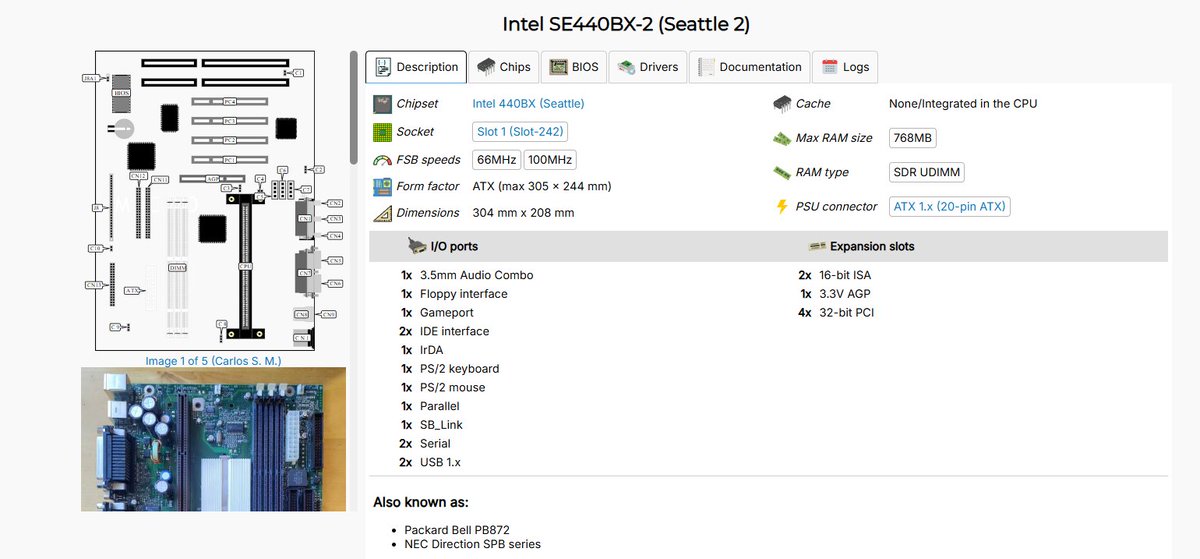1200x559 pixels.
Task: Click the Form factor icon
Action: coord(382,187)
